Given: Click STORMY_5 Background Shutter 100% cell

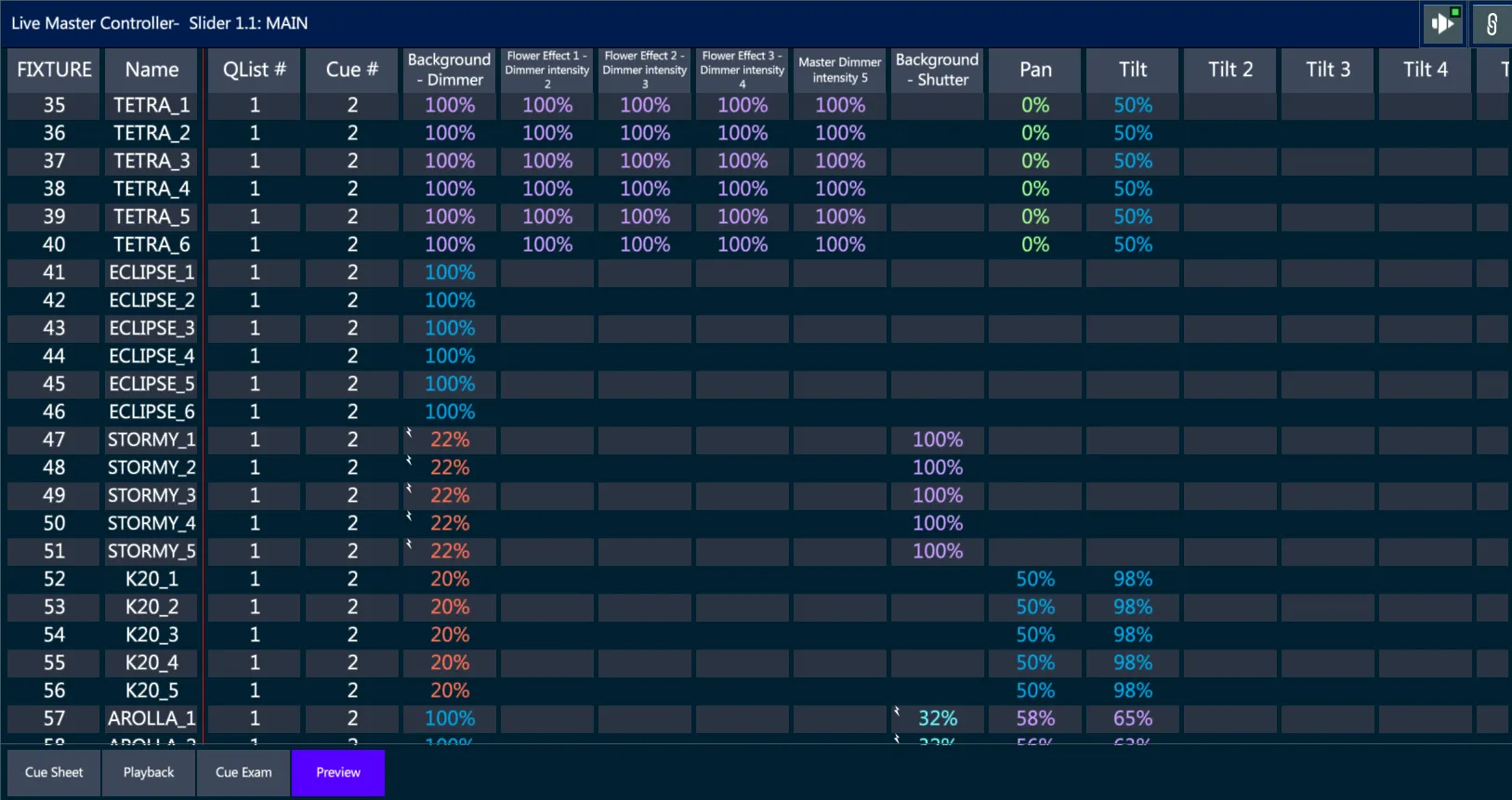Looking at the screenshot, I should coord(938,551).
